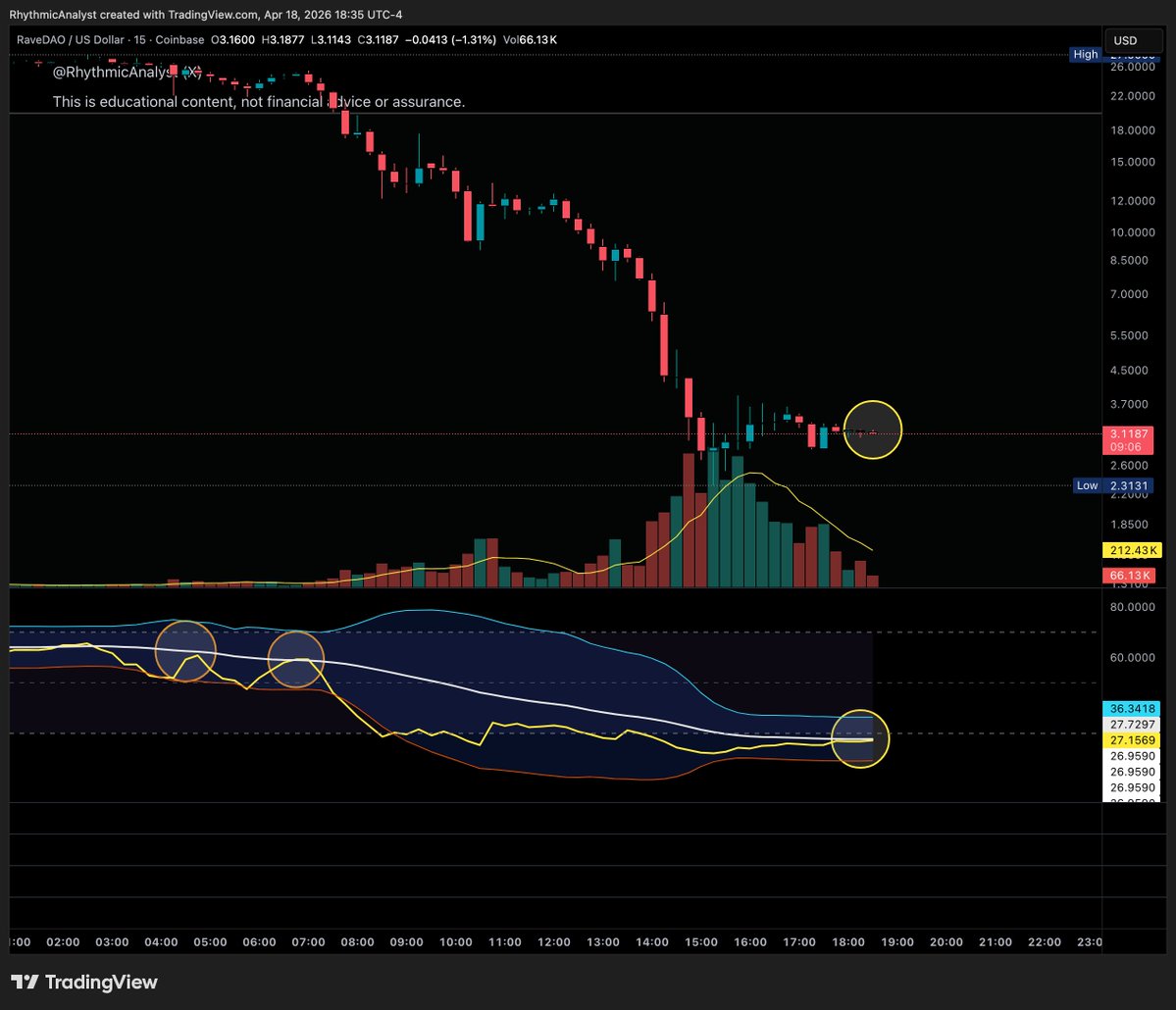Open the USD currency selector
The image size is (1176, 1010).
click(1133, 40)
